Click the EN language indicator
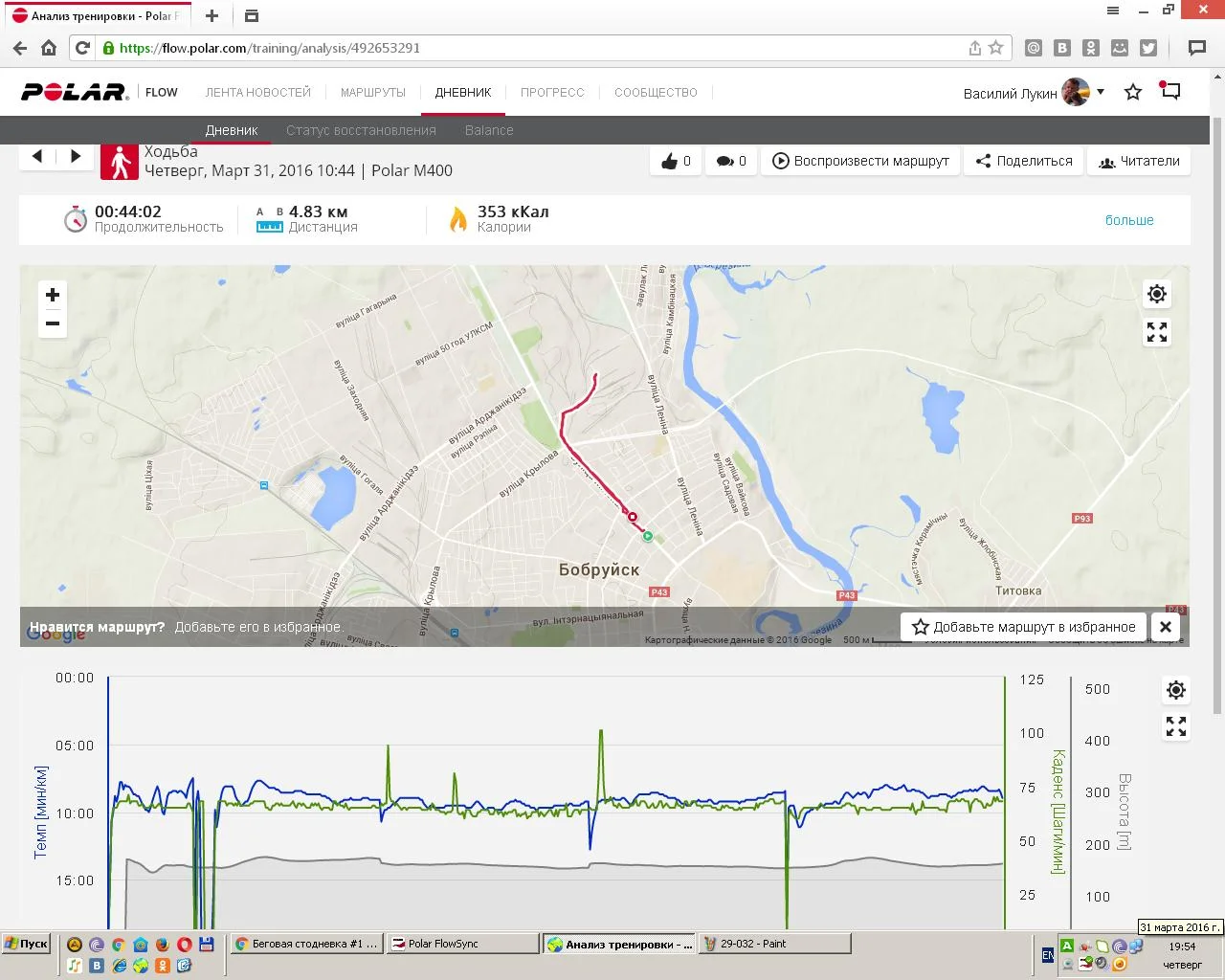 pyautogui.click(x=1047, y=955)
